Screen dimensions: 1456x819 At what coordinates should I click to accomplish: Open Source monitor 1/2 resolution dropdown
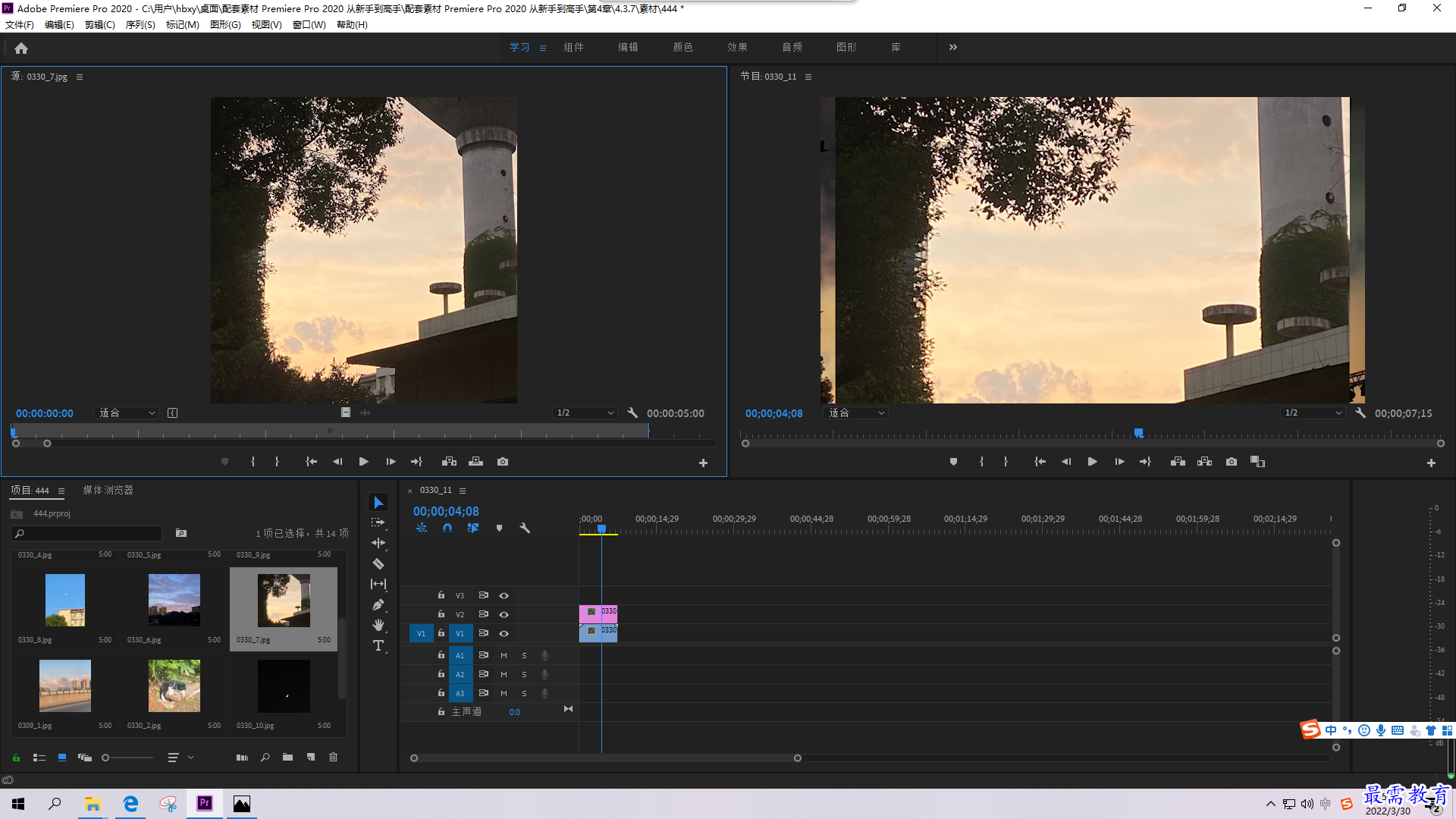[x=585, y=413]
